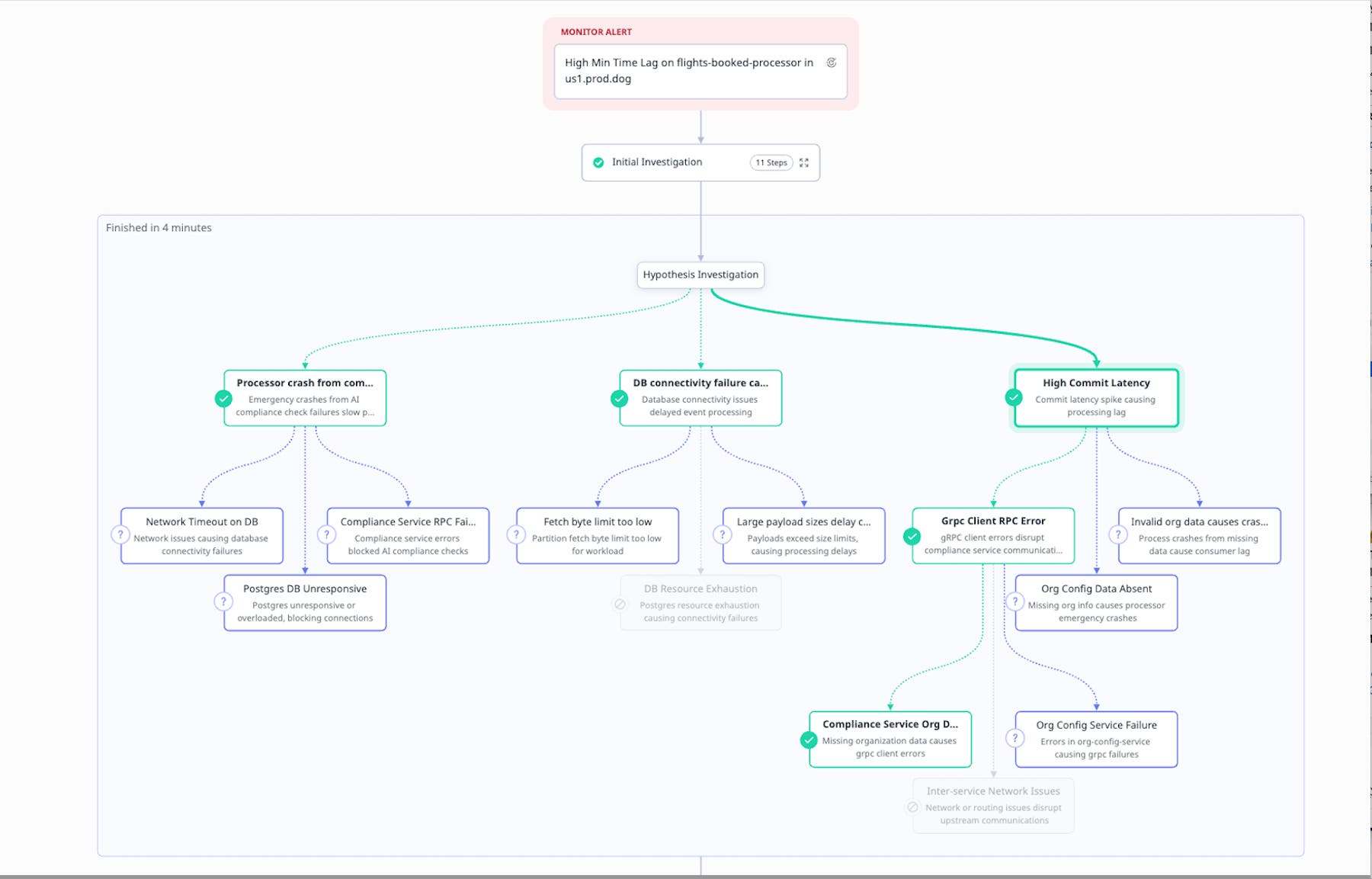
Task: Click the question mark icon on Postgres DB Unresponsive
Action: (223, 602)
